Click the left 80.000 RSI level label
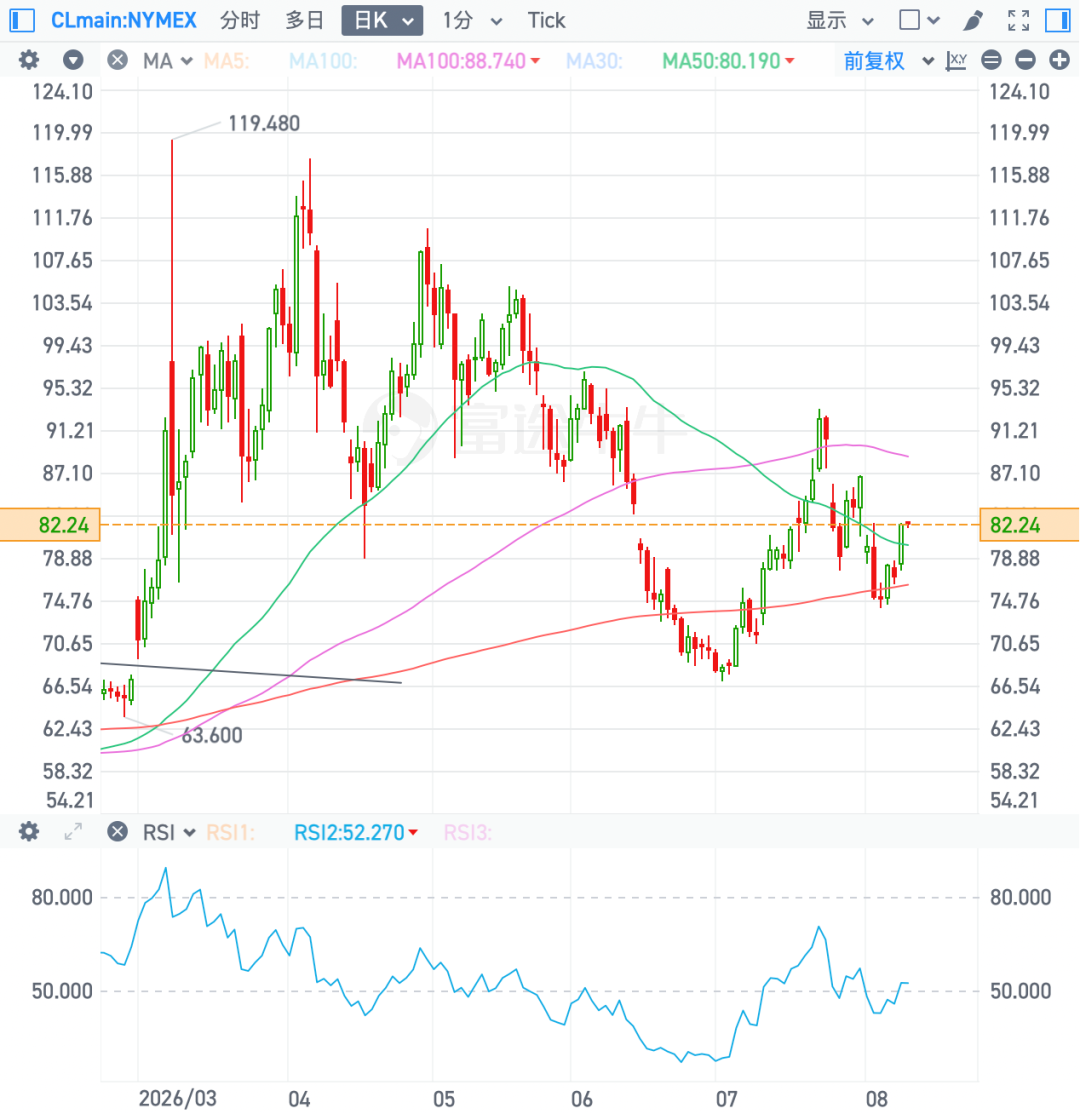The width and height of the screenshot is (1080, 1114). pyautogui.click(x=62, y=897)
